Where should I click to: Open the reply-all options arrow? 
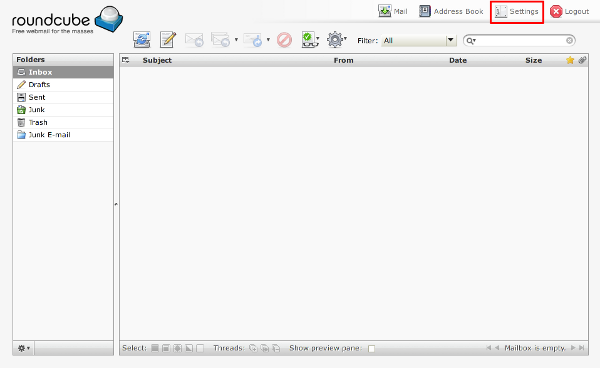(x=236, y=39)
